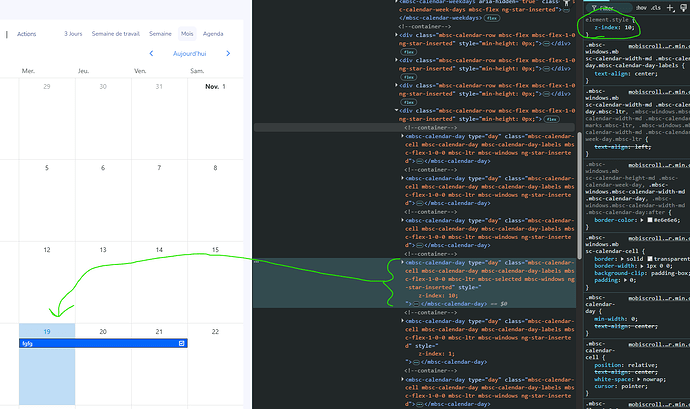This screenshot has height=409, width=690.
Task: Click the icon on the fgfg event bar
Action: click(x=182, y=343)
